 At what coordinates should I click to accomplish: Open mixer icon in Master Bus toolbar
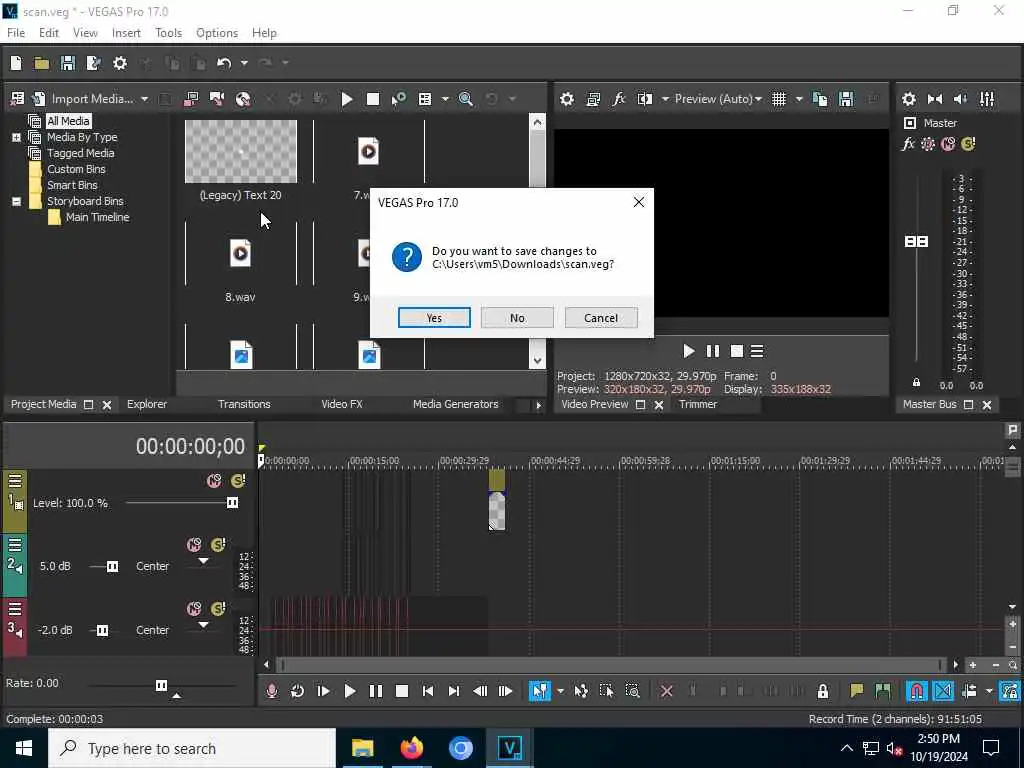(987, 99)
